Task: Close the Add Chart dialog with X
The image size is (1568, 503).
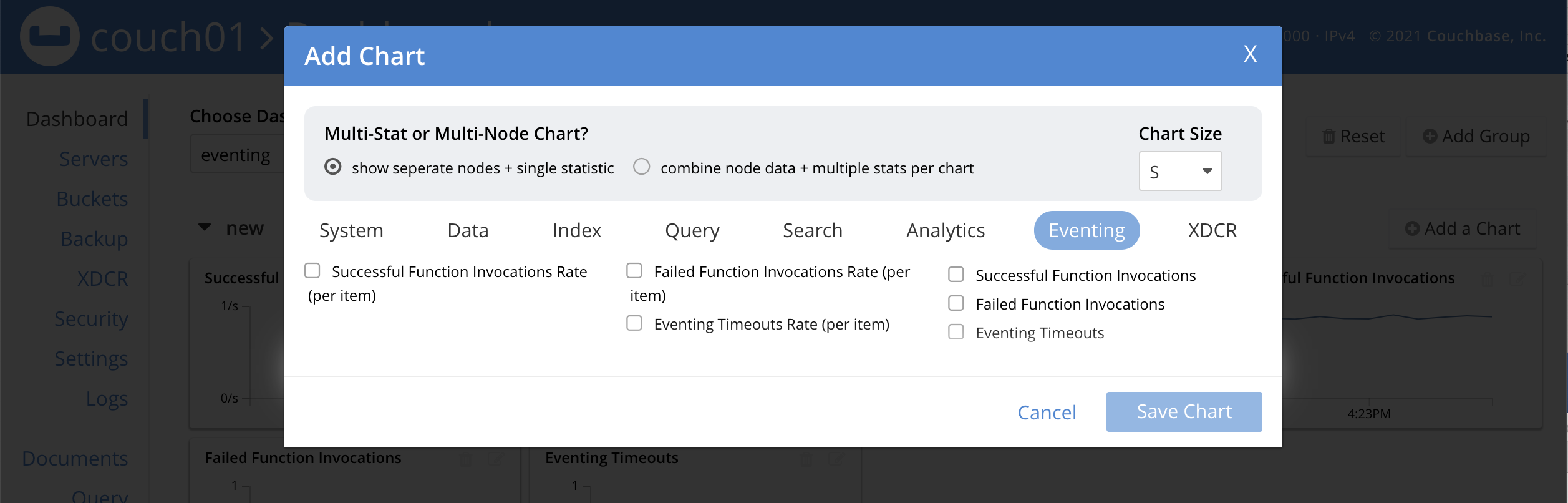Action: pos(1250,54)
